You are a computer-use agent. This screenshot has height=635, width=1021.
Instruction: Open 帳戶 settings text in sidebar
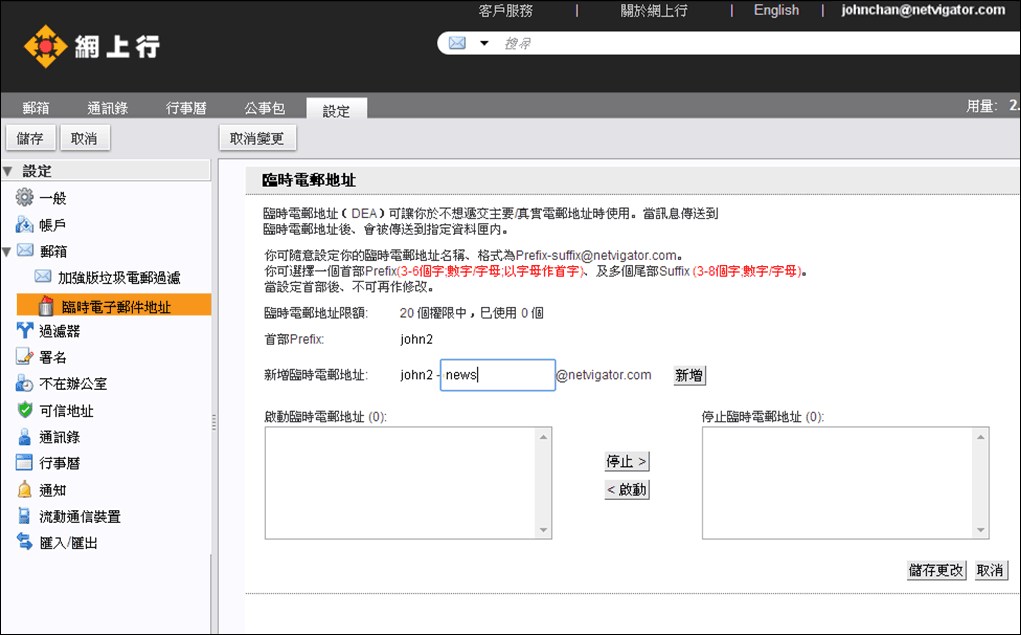[53, 225]
